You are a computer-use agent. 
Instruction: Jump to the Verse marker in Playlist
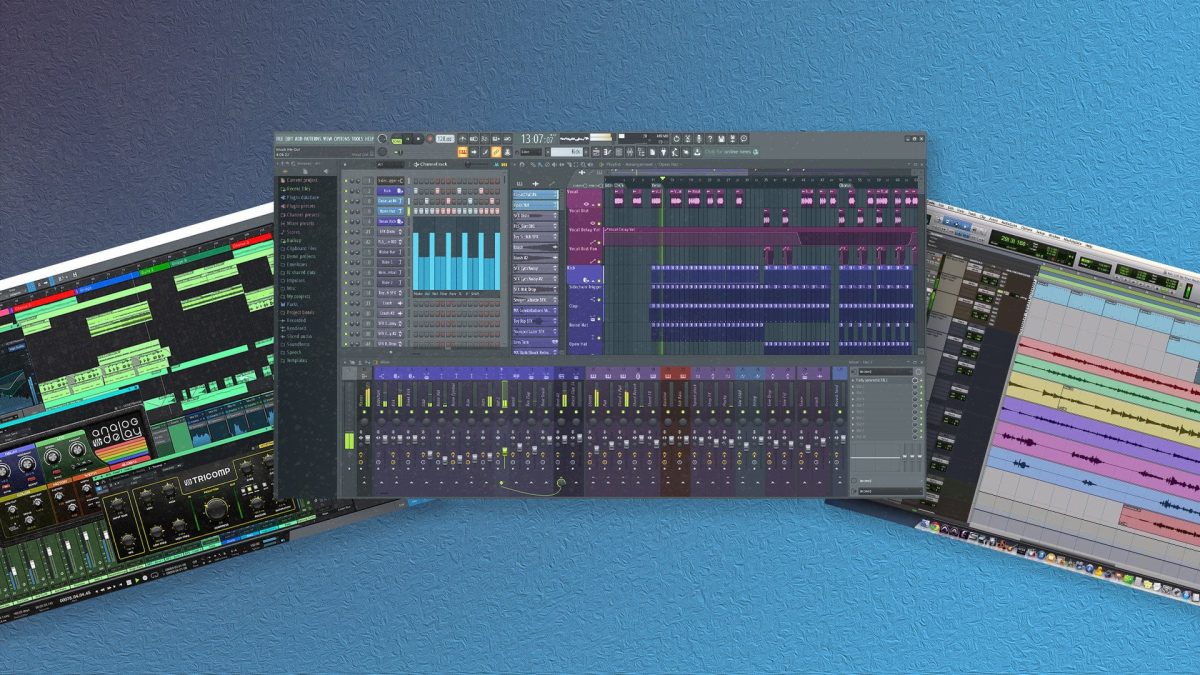pyautogui.click(x=656, y=185)
